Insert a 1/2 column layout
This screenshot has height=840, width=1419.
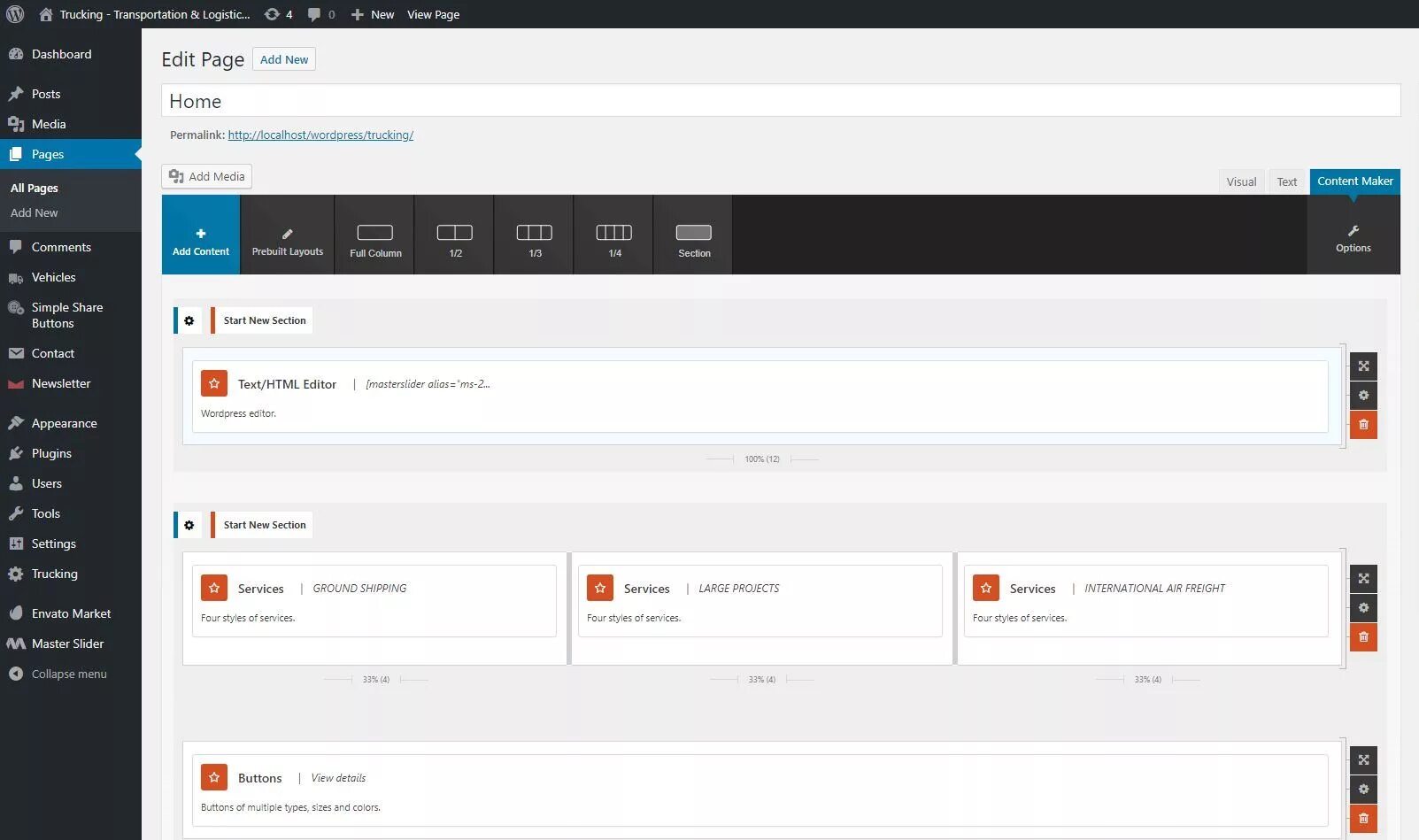click(x=455, y=235)
